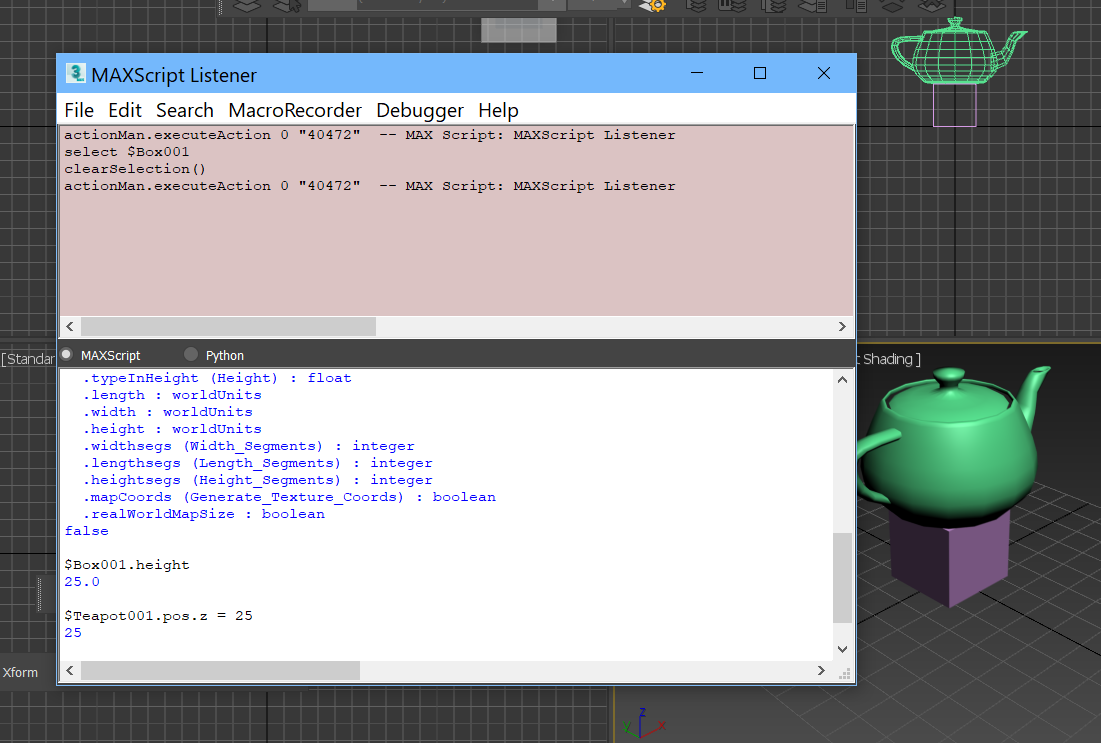Click the macro recorder pane horizontal scrollbar thumb
The height and width of the screenshot is (743, 1101).
228,327
